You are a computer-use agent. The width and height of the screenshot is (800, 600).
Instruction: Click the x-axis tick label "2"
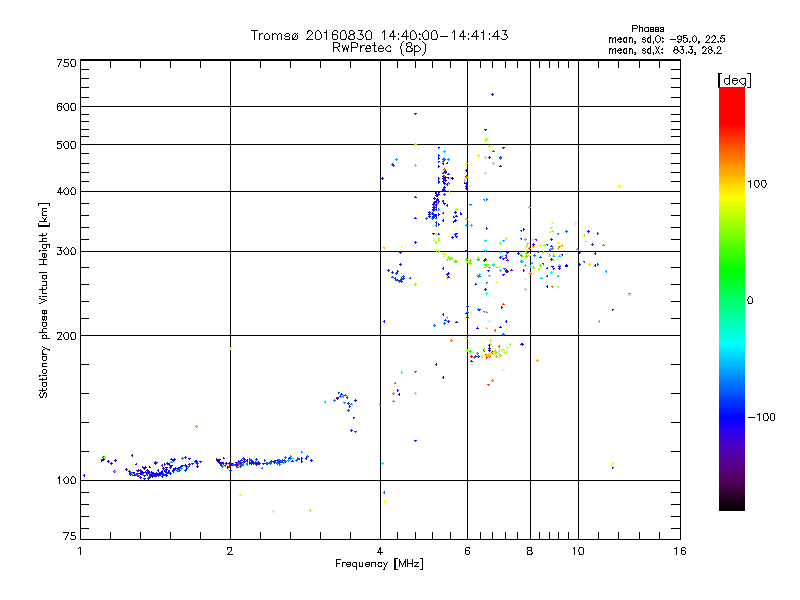pyautogui.click(x=230, y=551)
